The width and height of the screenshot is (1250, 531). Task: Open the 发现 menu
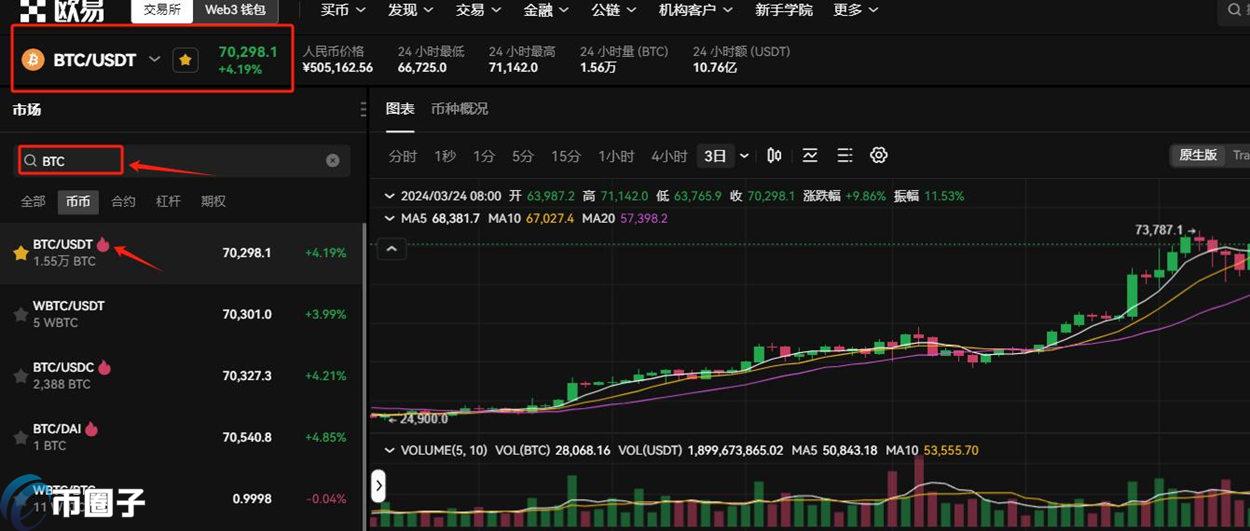pyautogui.click(x=411, y=10)
